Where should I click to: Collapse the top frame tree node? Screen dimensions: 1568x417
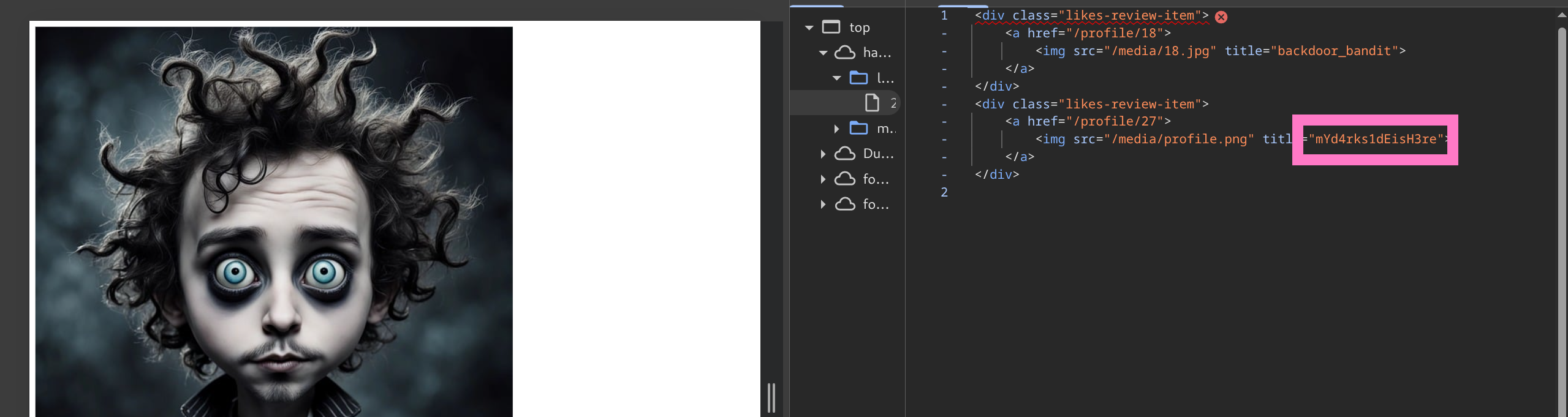[809, 28]
